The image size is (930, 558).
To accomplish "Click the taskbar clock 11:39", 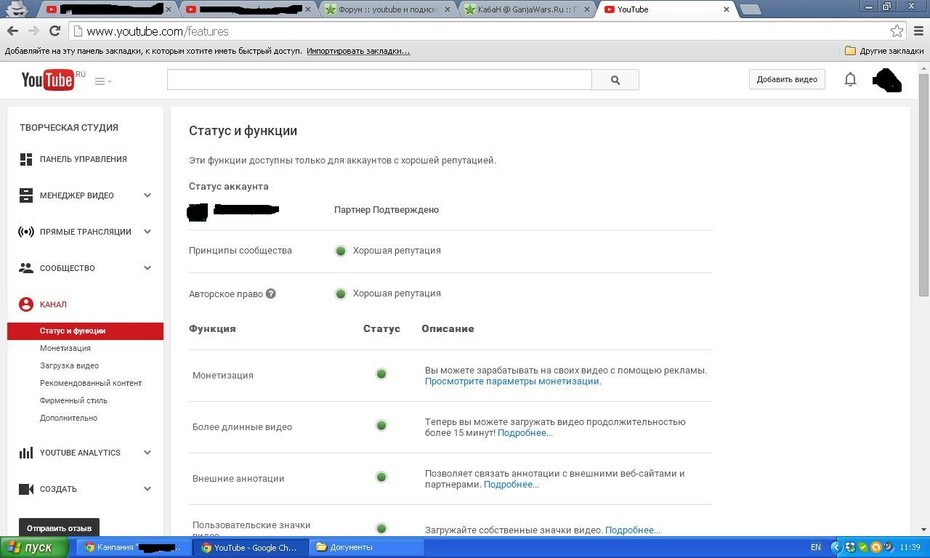I will click(910, 547).
